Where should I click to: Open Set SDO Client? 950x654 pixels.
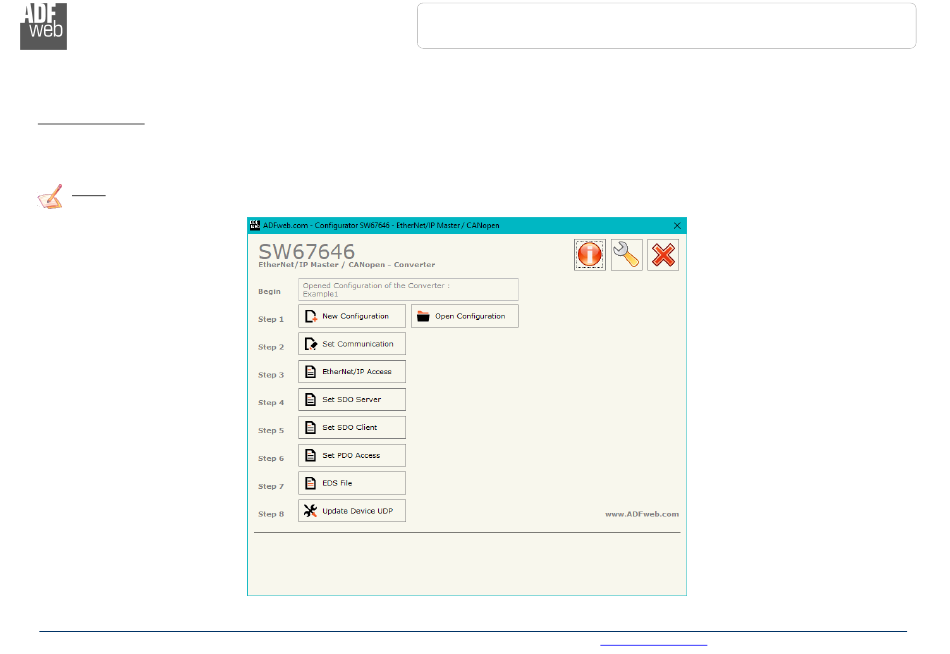coord(351,427)
